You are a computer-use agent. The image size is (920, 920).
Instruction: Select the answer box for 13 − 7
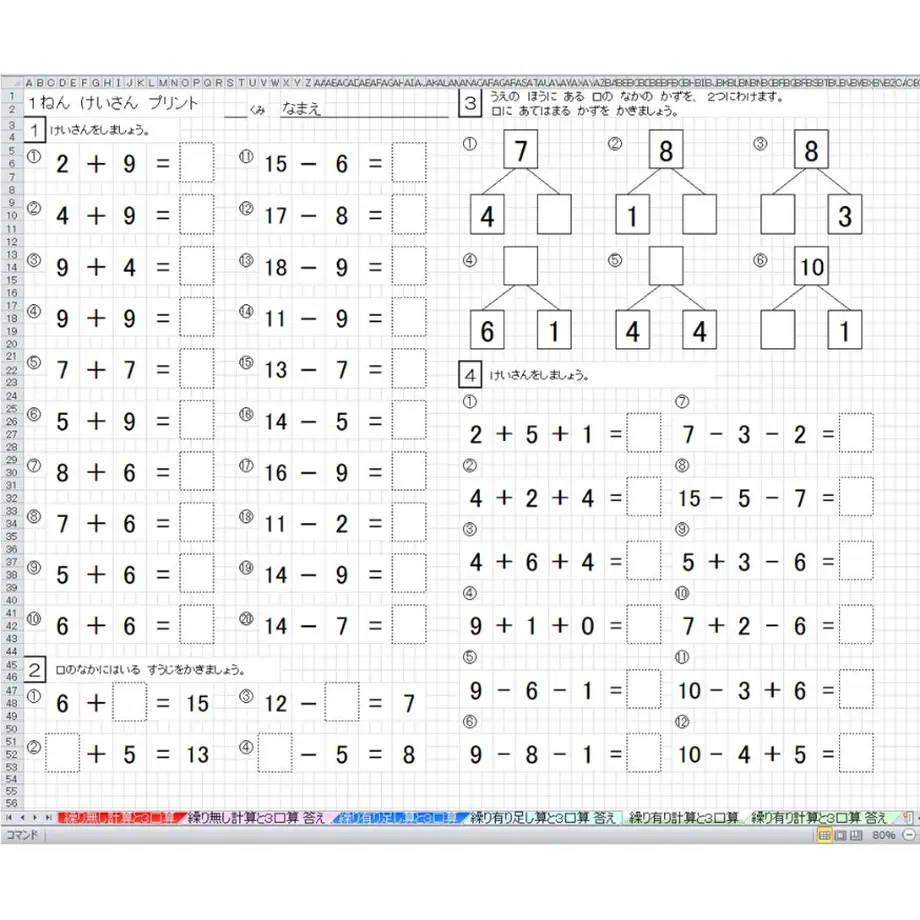coord(409,368)
